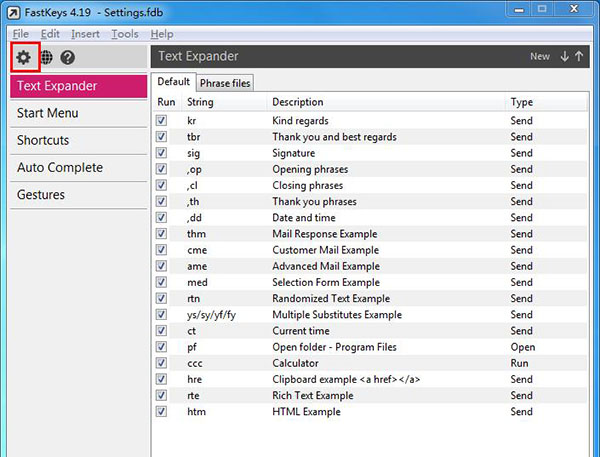Uncheck the 'kr' Kind regards checkbox

tap(162, 121)
